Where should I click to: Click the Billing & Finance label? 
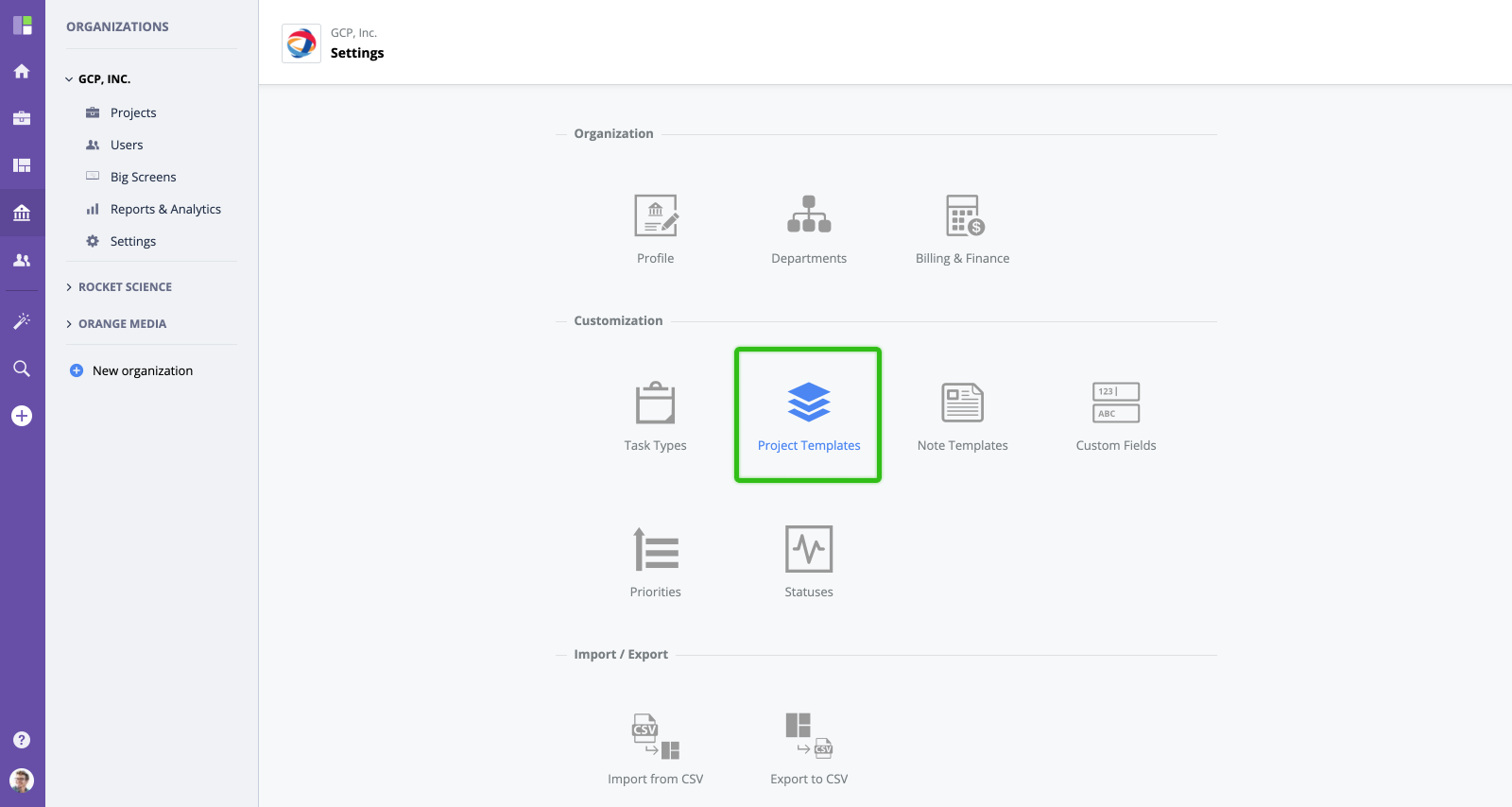(x=962, y=258)
